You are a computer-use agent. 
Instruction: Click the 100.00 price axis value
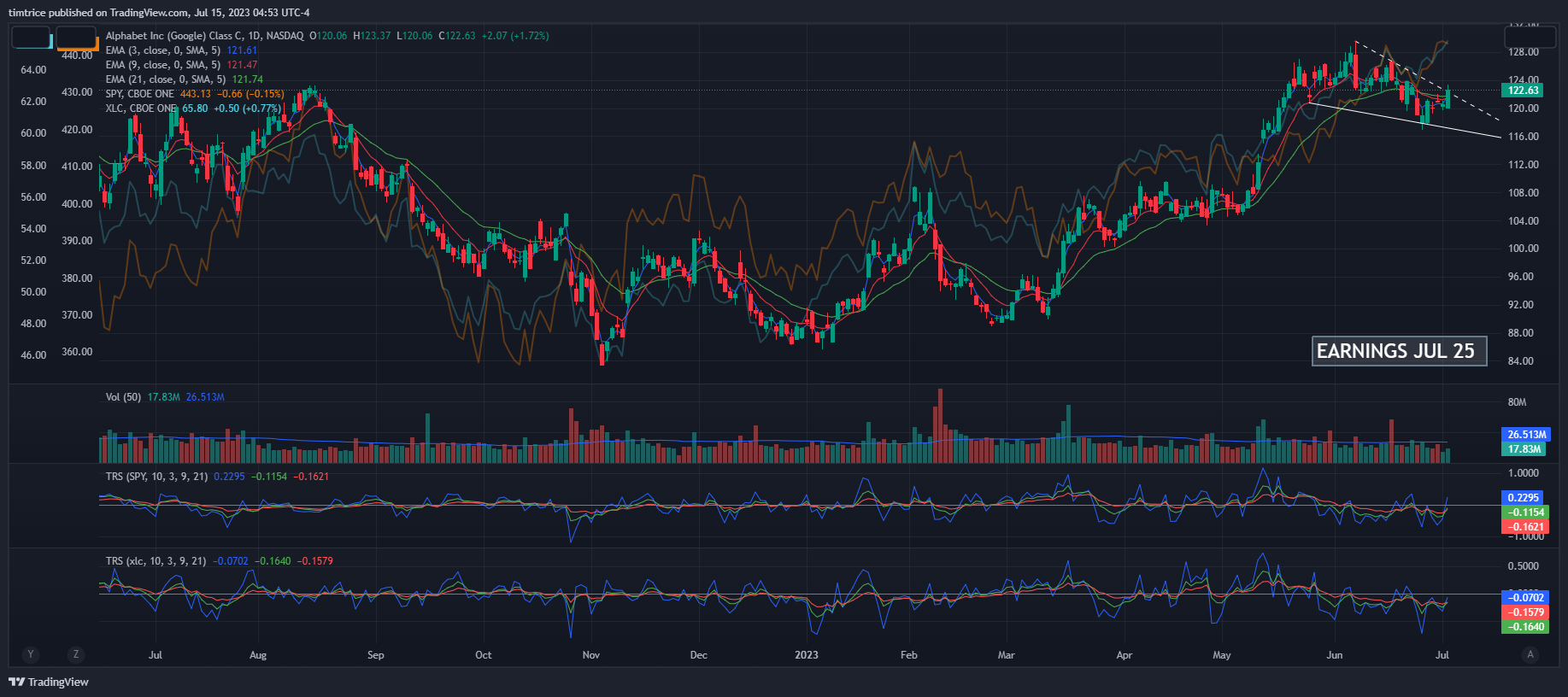click(x=1524, y=249)
